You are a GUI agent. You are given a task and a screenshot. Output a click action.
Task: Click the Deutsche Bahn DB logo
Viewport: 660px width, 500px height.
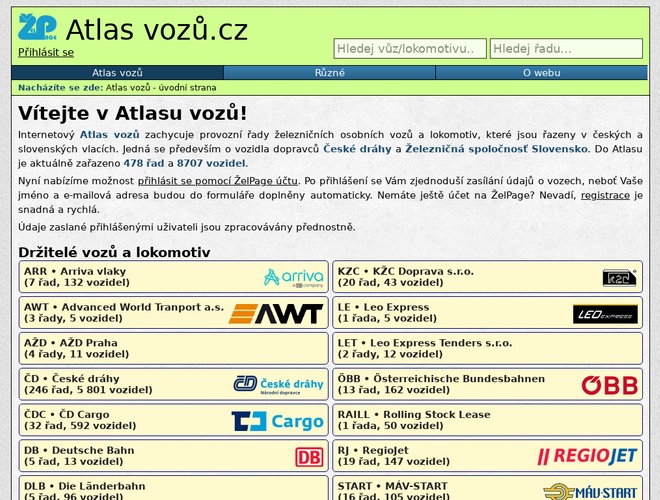point(309,457)
